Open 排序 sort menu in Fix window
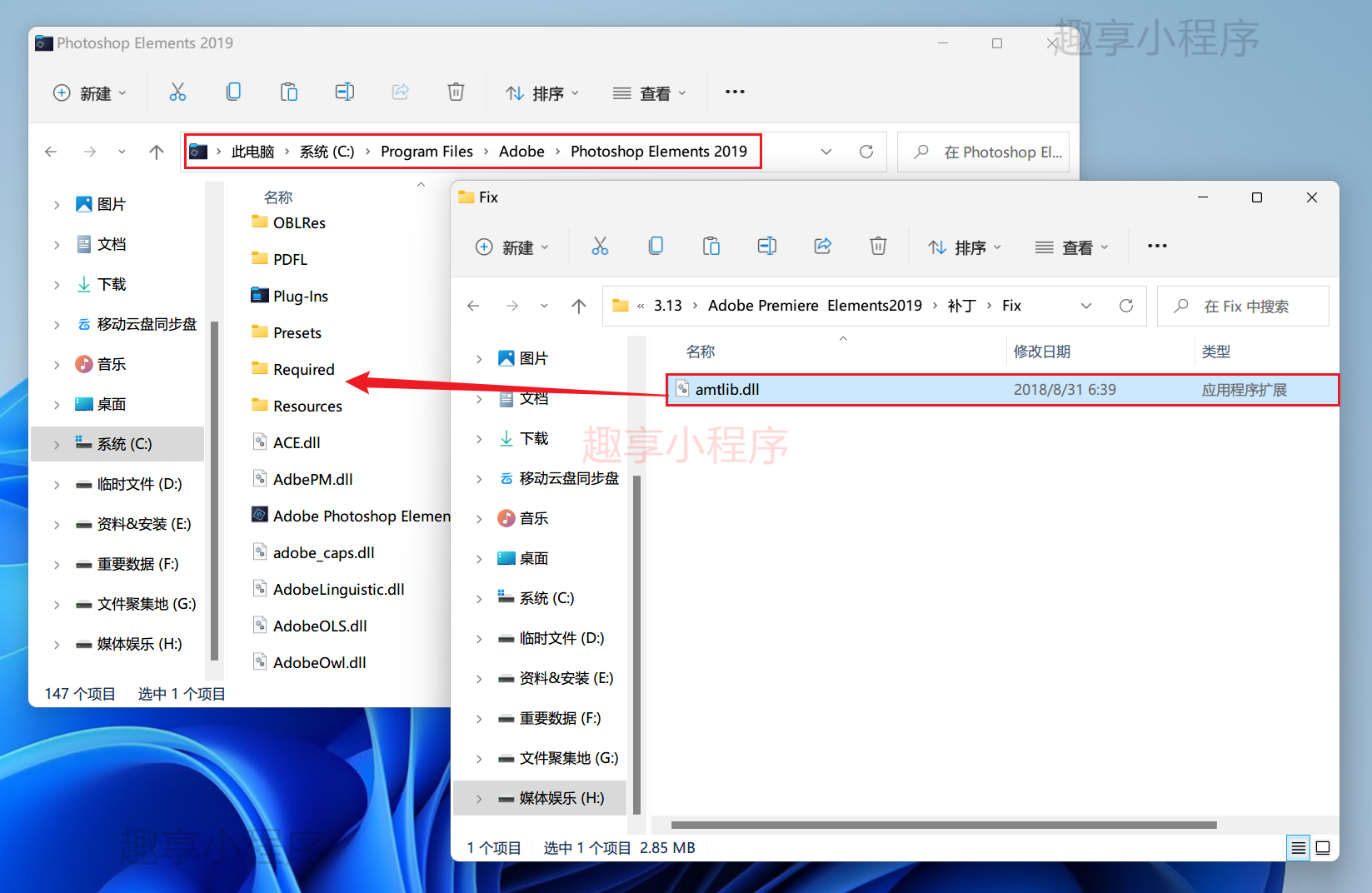Viewport: 1372px width, 893px height. tap(965, 247)
